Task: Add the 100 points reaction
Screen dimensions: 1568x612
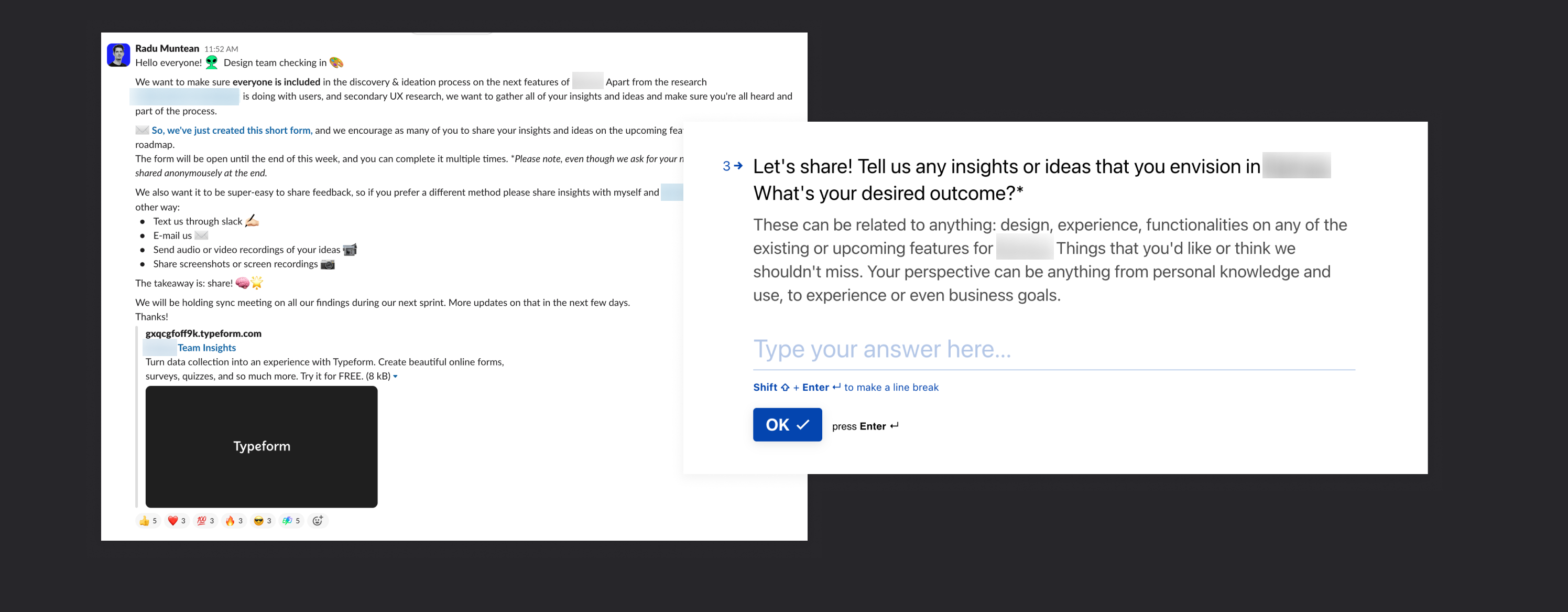Action: coord(205,521)
